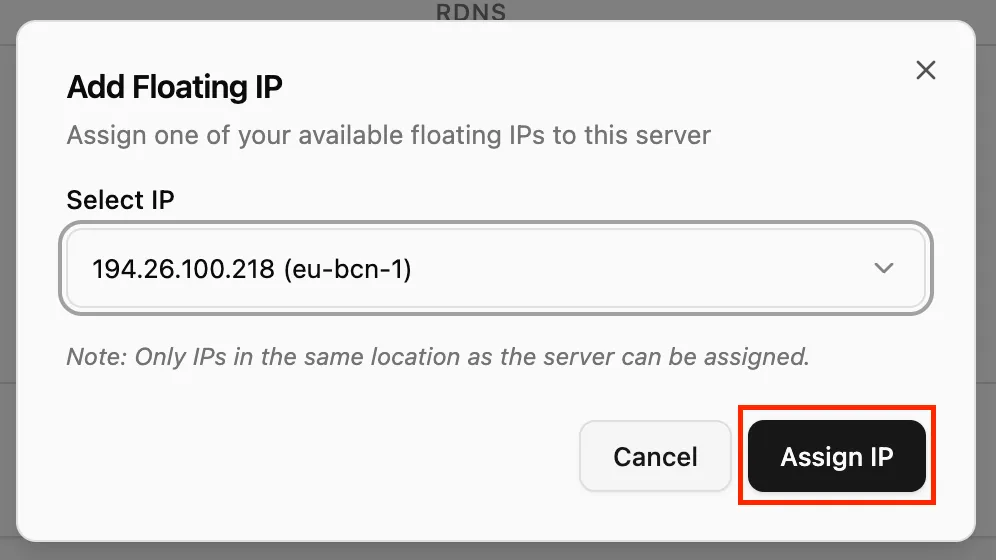Confirm assignment with the black Assign IP button
This screenshot has height=560, width=996.
point(836,457)
